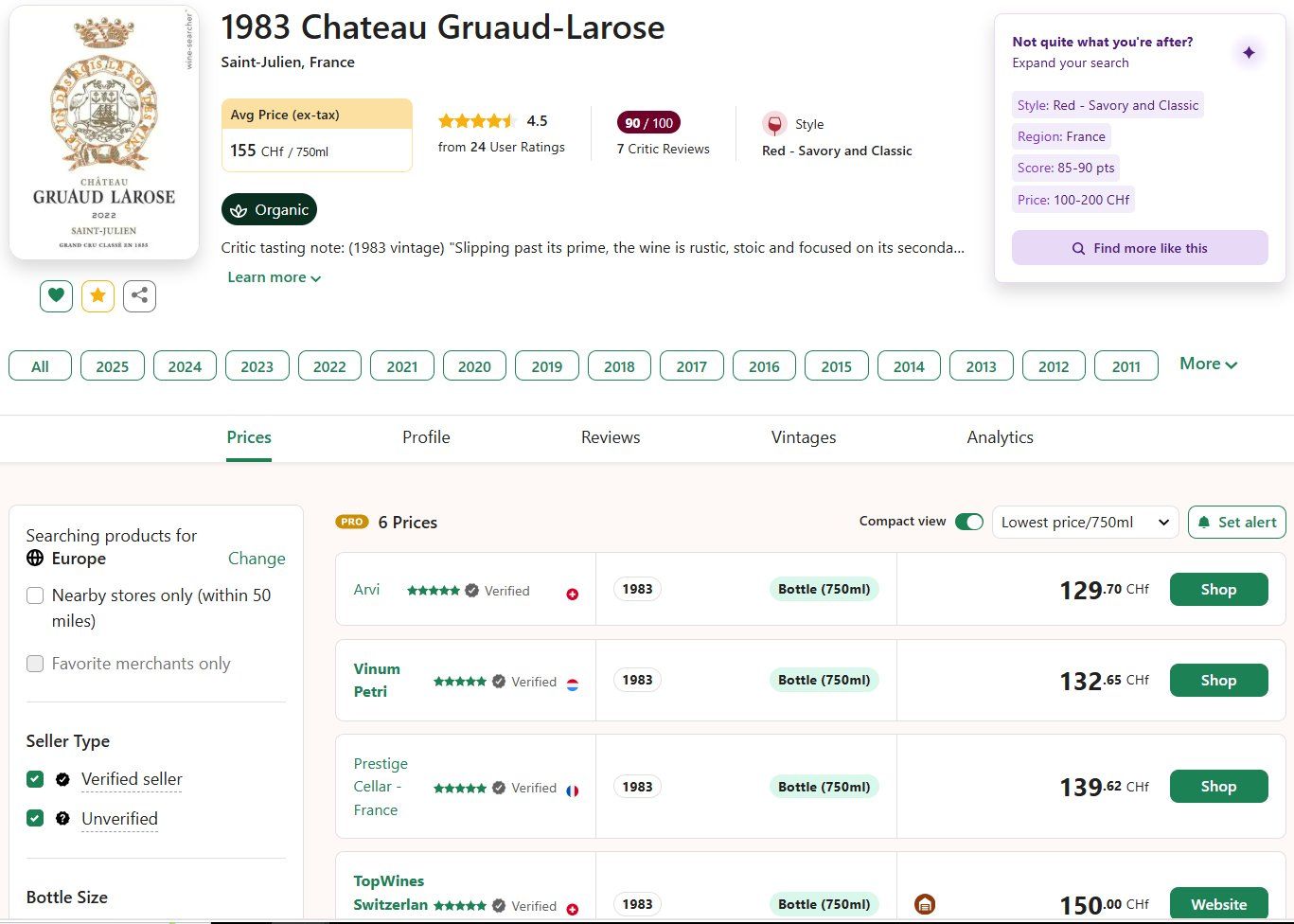Click the Set alert button
The height and width of the screenshot is (924, 1294).
click(1236, 522)
